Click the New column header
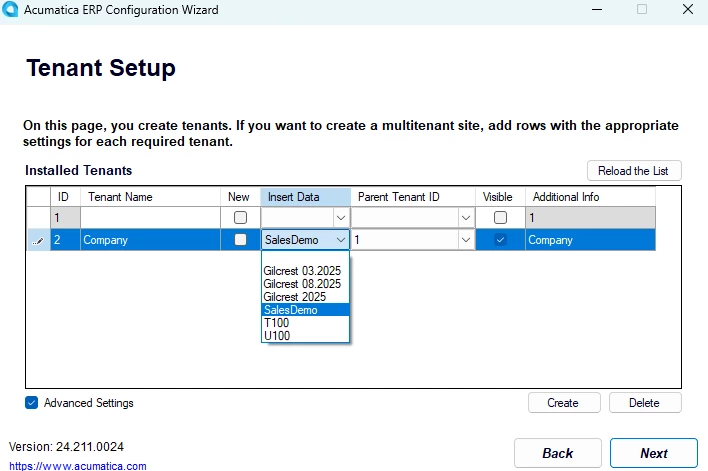 pyautogui.click(x=240, y=197)
